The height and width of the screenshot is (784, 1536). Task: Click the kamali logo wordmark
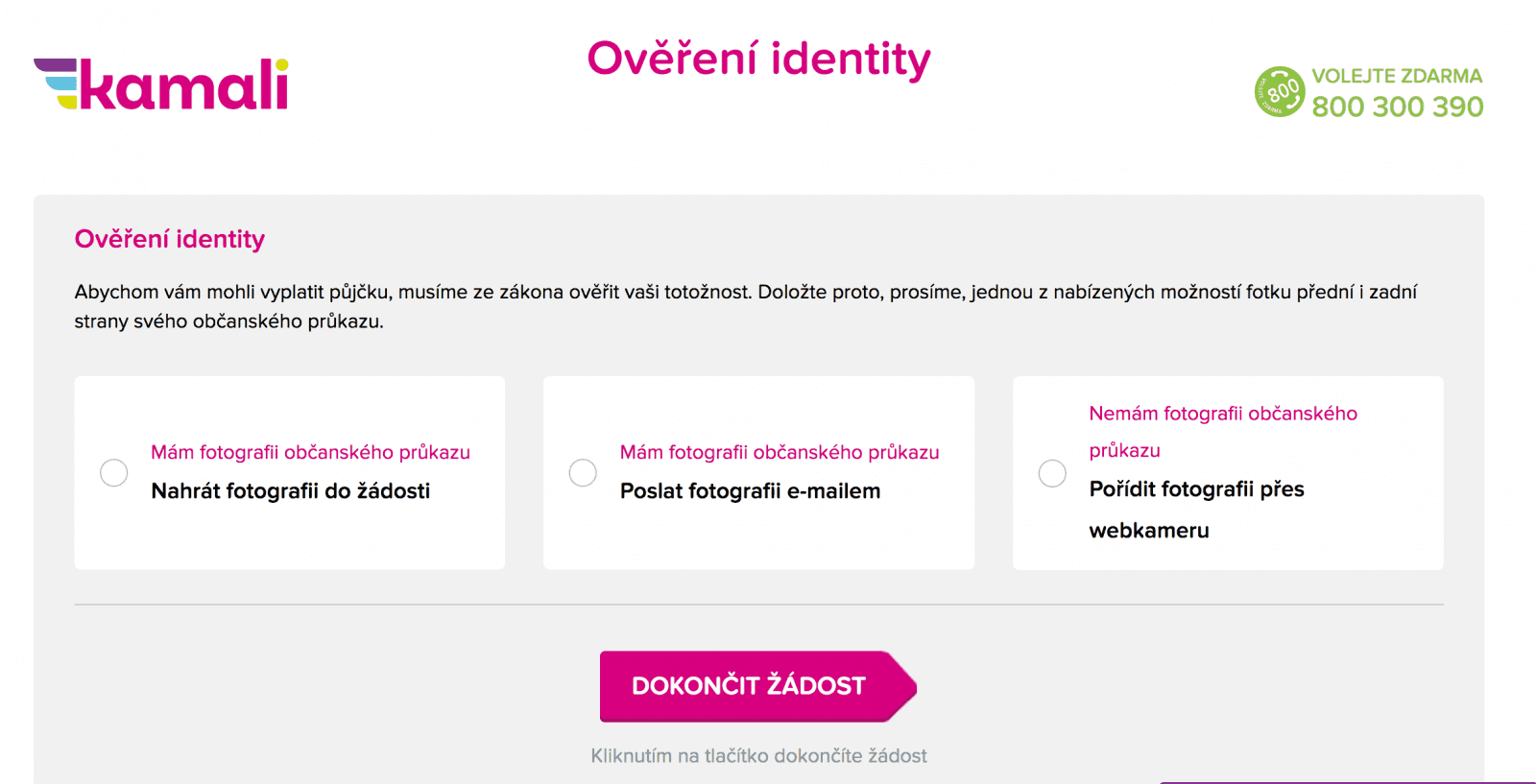pyautogui.click(x=184, y=86)
